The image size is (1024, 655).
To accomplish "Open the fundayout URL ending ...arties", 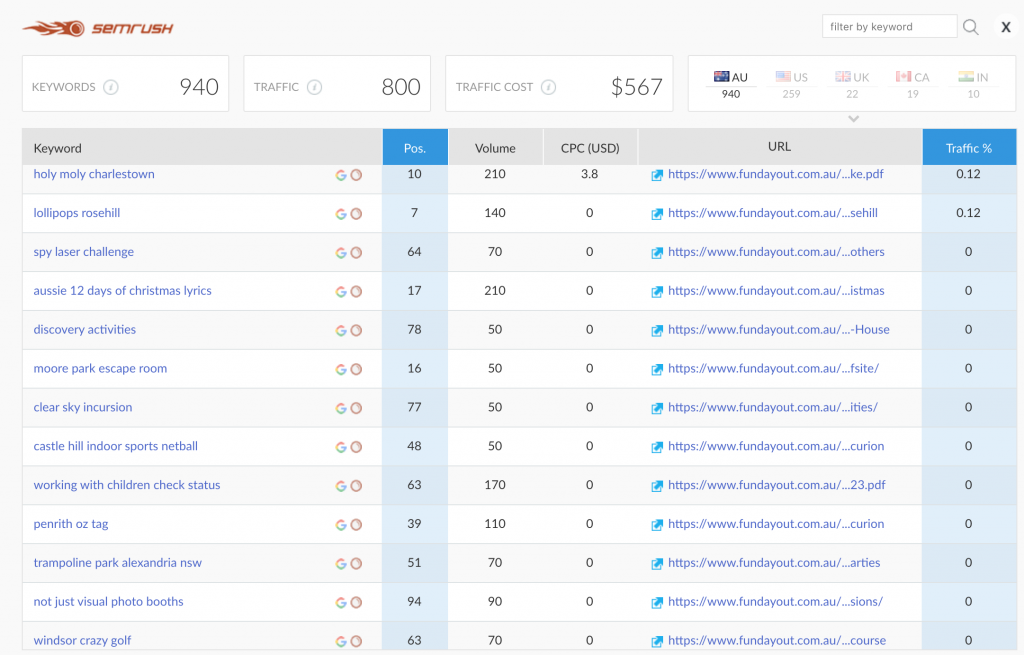I will pos(774,562).
